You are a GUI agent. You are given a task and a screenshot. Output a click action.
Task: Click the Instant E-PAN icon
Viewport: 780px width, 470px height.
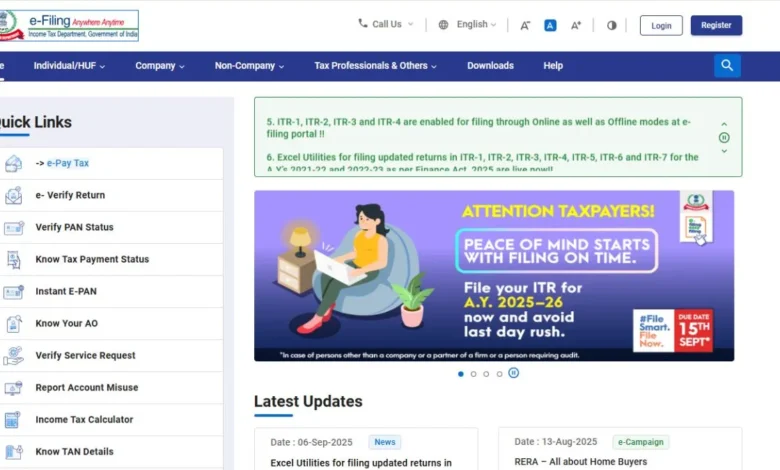(13, 291)
